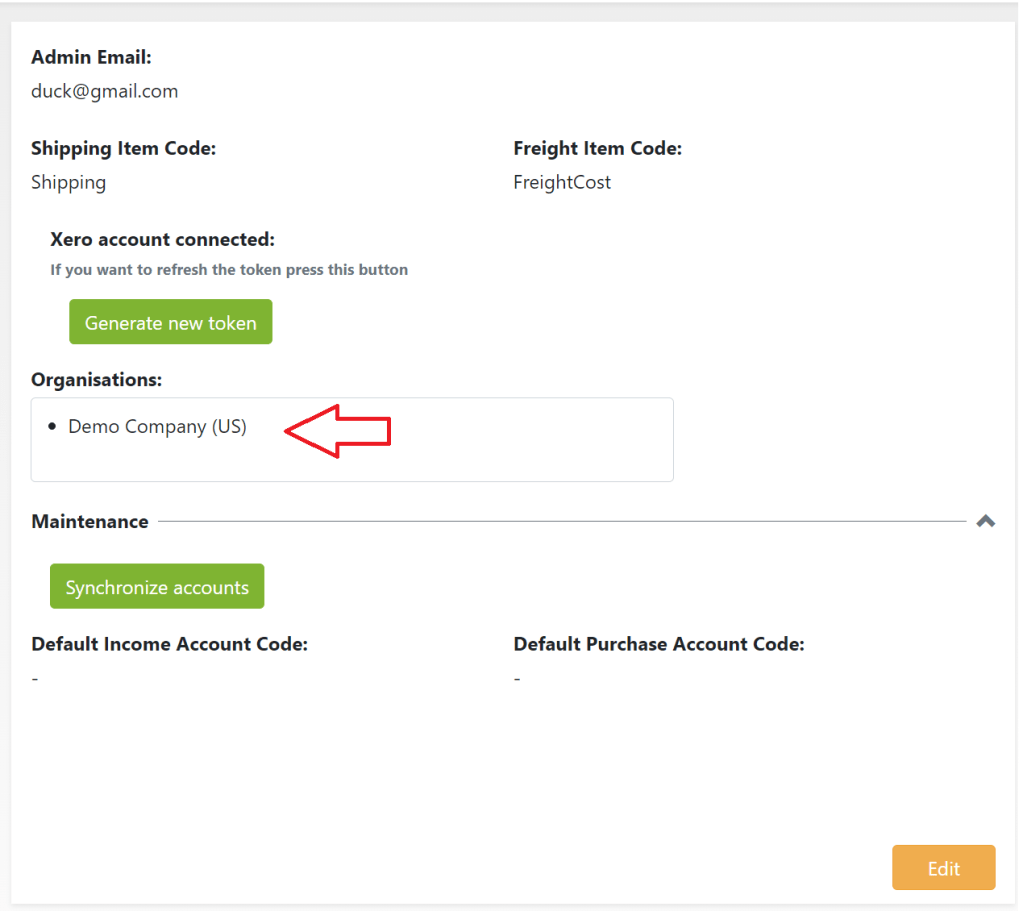Image resolution: width=1023 pixels, height=911 pixels.
Task: Click the Freight Item Code label
Action: pyautogui.click(x=597, y=148)
